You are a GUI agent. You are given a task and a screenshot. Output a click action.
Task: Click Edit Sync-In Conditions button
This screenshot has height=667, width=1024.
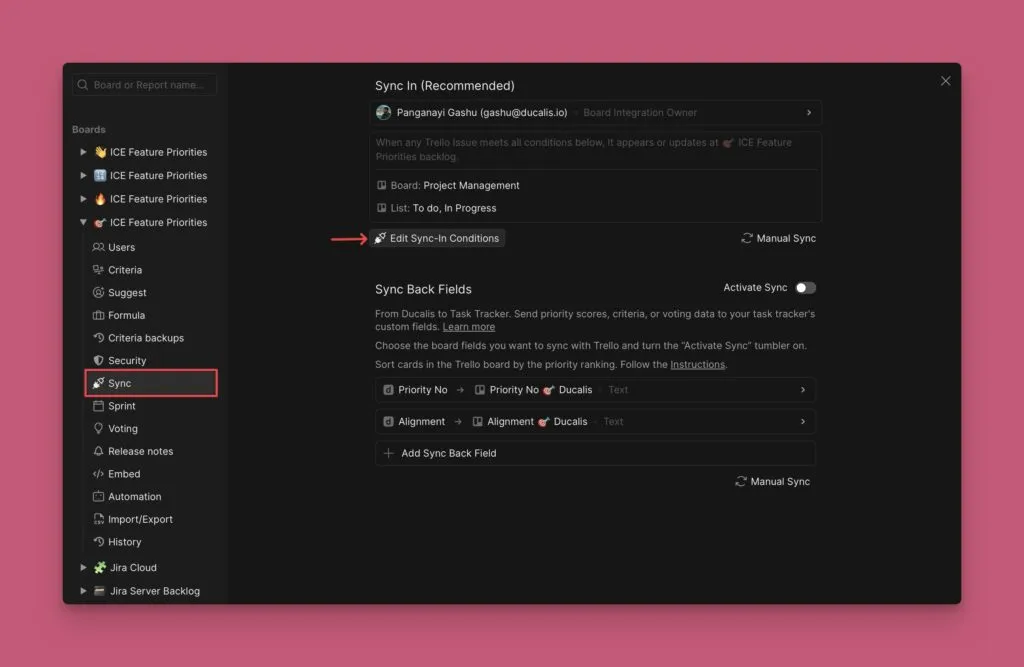437,238
